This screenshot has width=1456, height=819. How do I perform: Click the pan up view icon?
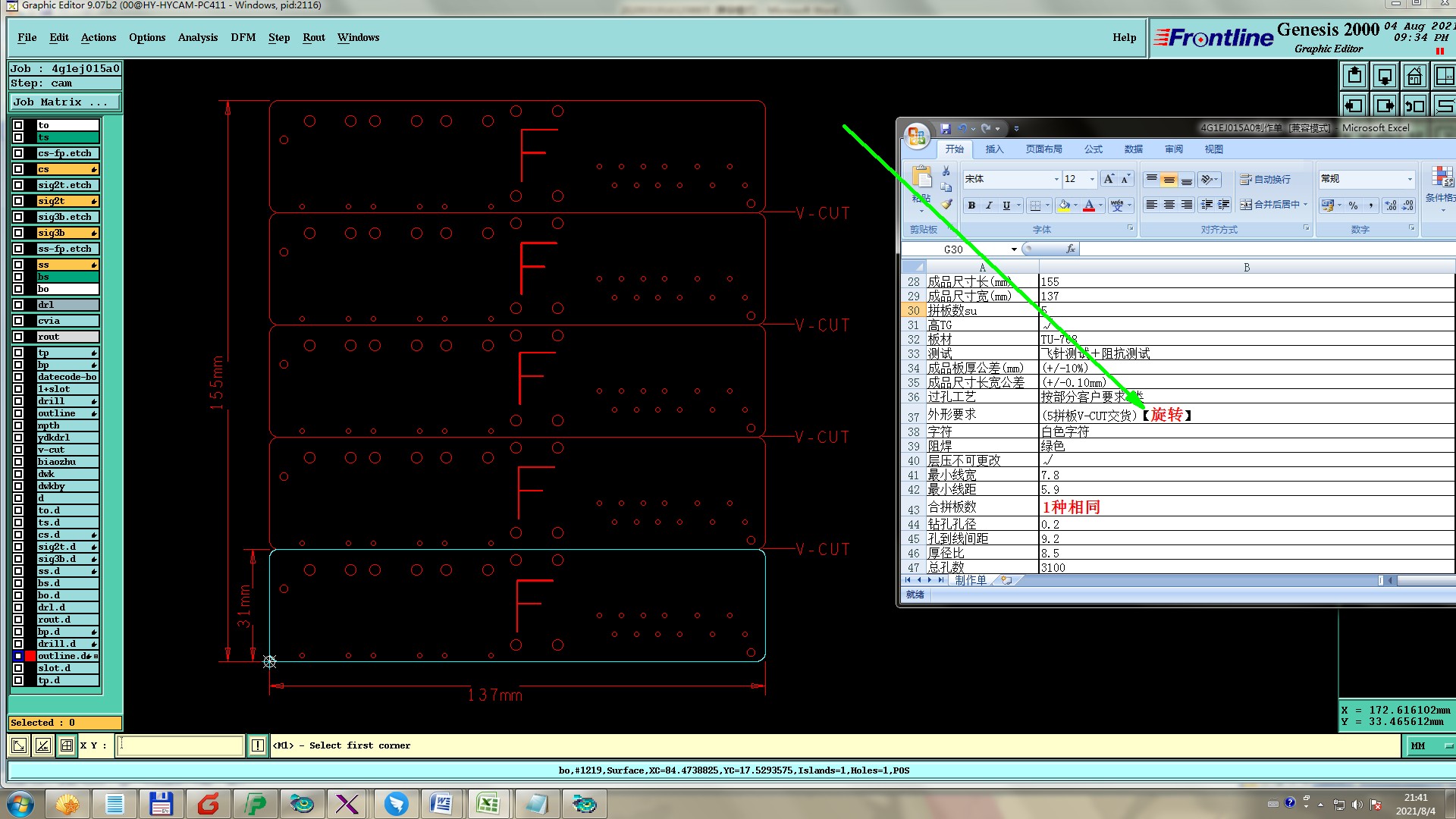(1354, 76)
